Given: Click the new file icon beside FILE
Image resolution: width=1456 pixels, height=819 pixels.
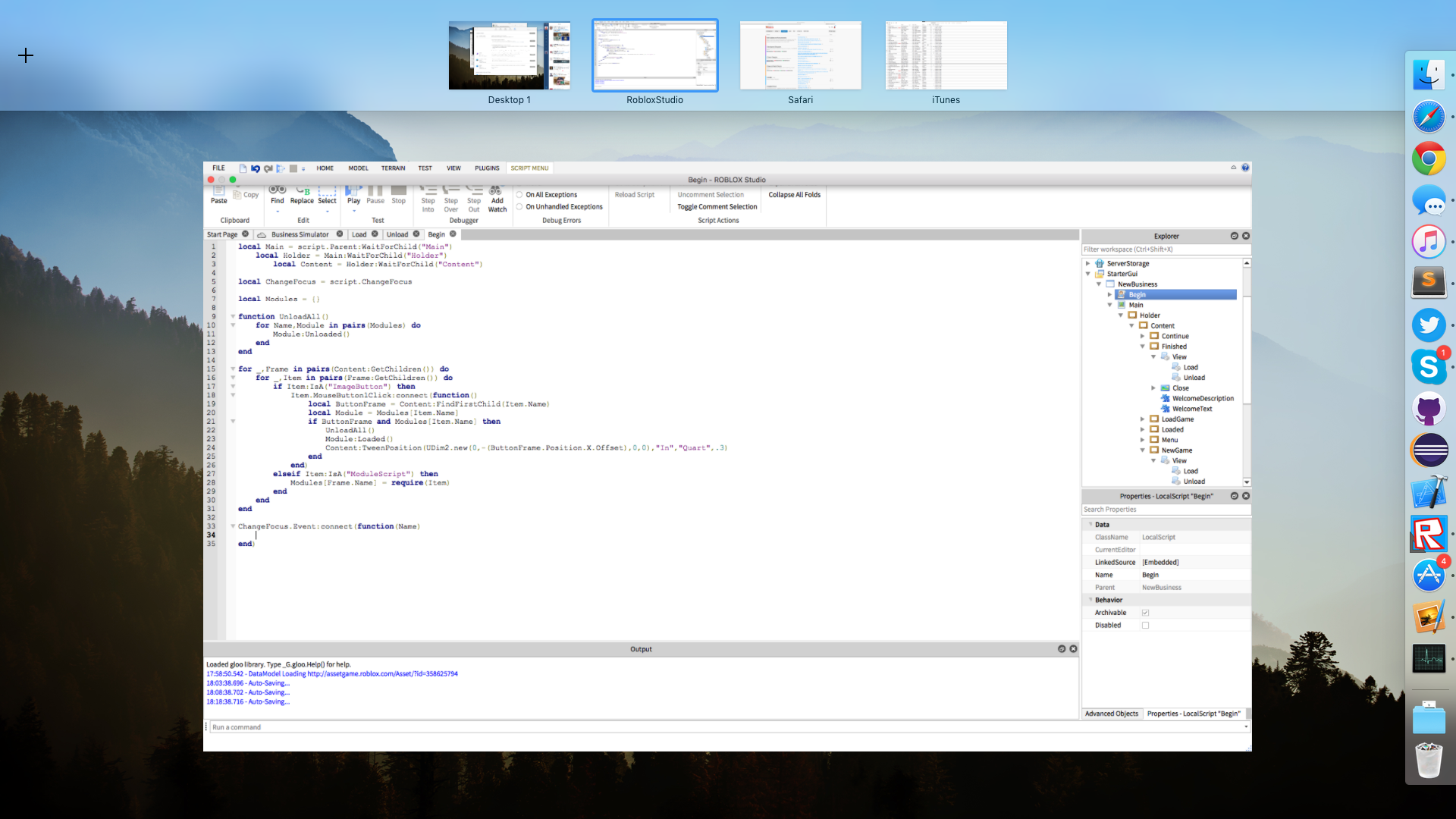Looking at the screenshot, I should click(x=243, y=168).
